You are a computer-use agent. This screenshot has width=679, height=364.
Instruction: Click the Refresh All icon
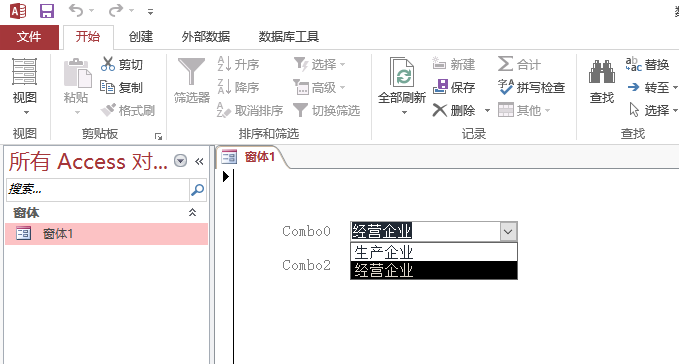click(x=402, y=72)
